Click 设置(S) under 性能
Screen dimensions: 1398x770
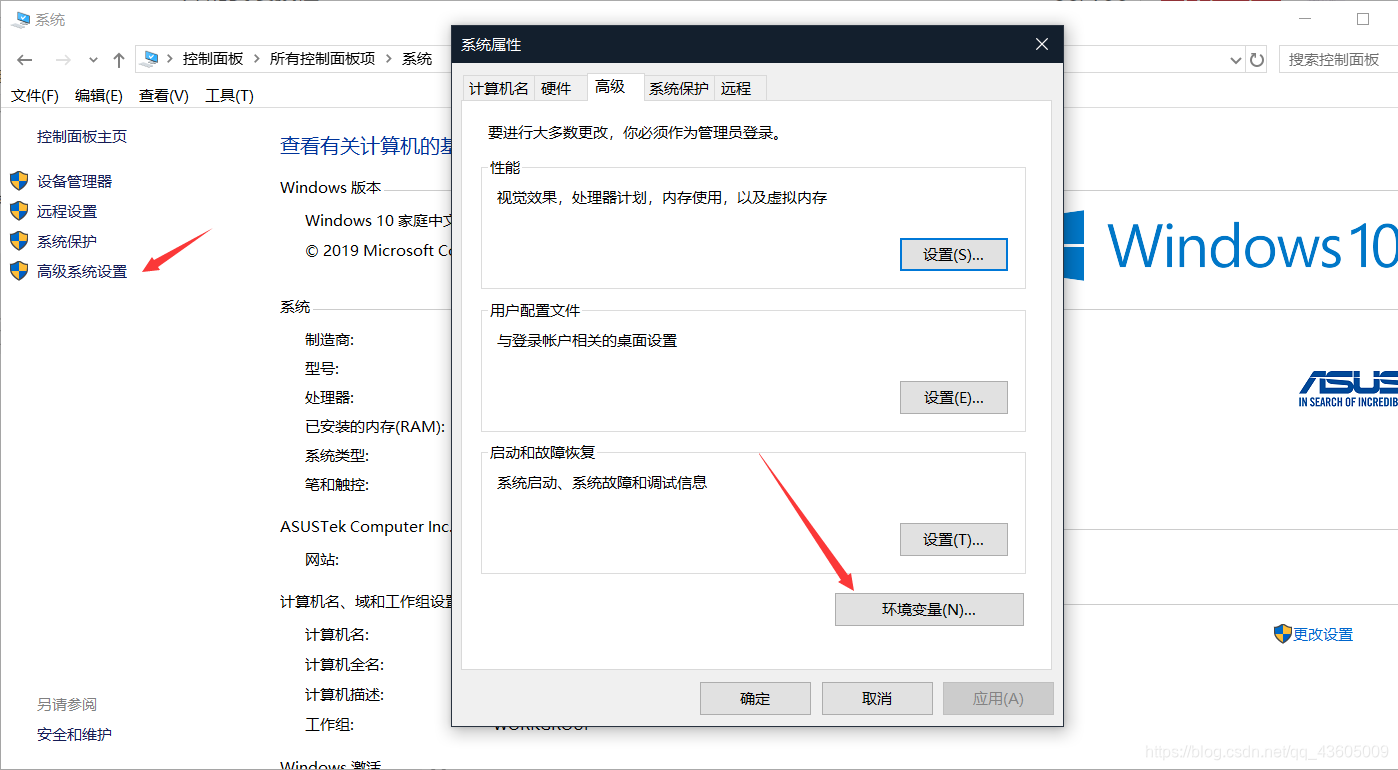point(953,254)
